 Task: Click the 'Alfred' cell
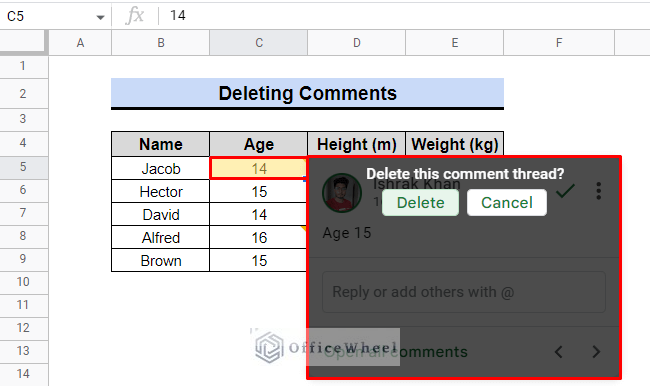(160, 238)
